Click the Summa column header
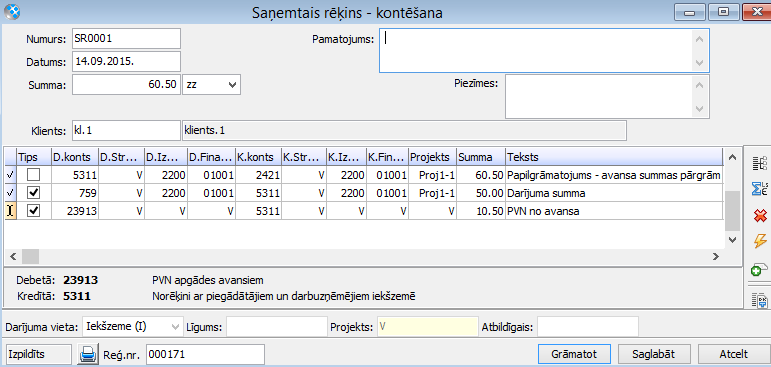The height and width of the screenshot is (367, 771). (x=481, y=157)
